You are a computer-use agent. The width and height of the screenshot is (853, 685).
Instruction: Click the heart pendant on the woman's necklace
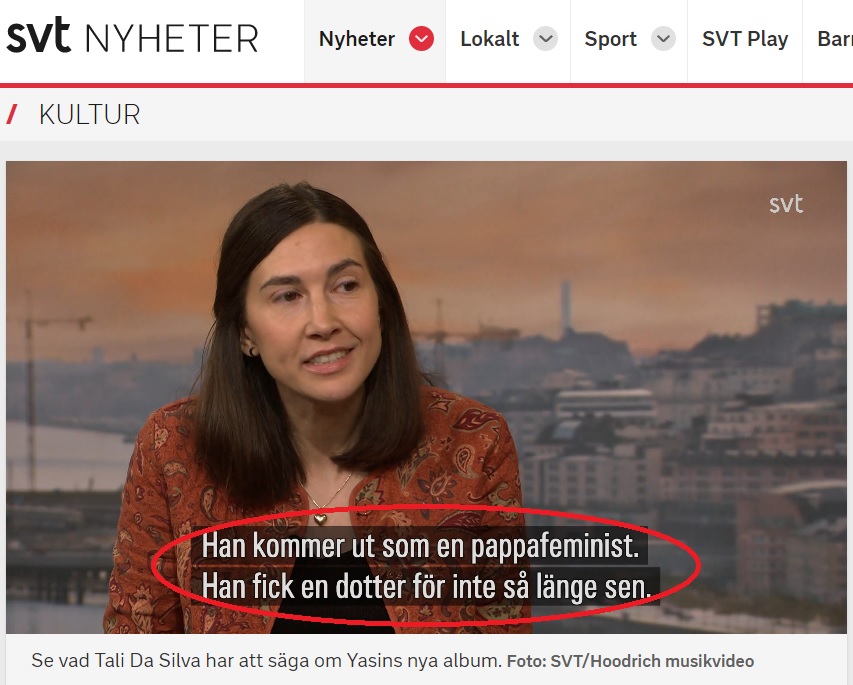tap(320, 518)
